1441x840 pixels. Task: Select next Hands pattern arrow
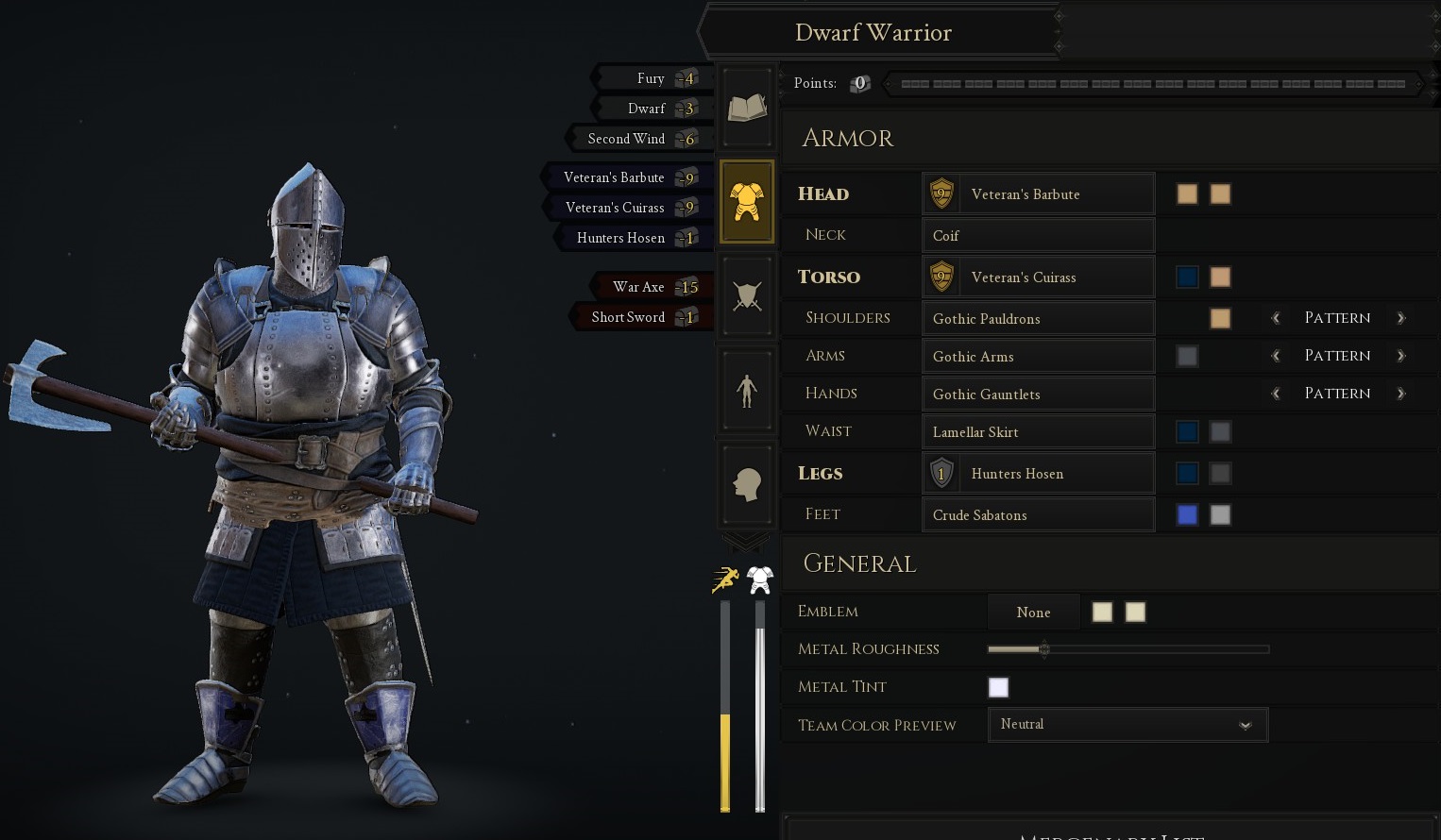(x=1400, y=394)
